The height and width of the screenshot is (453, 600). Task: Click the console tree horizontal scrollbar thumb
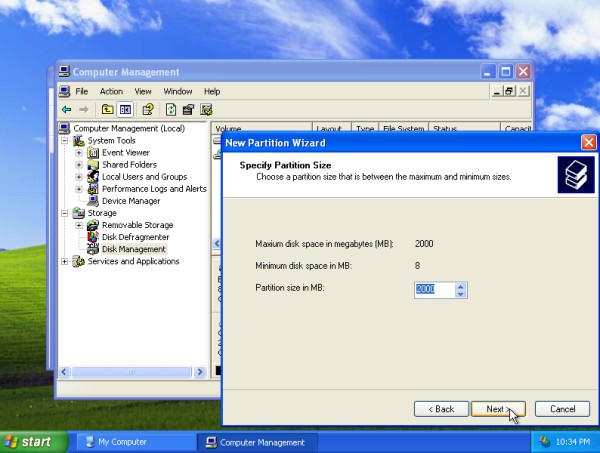pos(131,372)
